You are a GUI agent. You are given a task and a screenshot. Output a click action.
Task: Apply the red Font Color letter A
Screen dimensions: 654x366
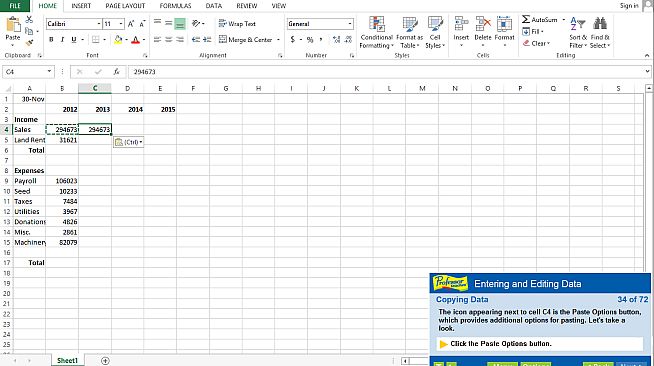coord(135,40)
